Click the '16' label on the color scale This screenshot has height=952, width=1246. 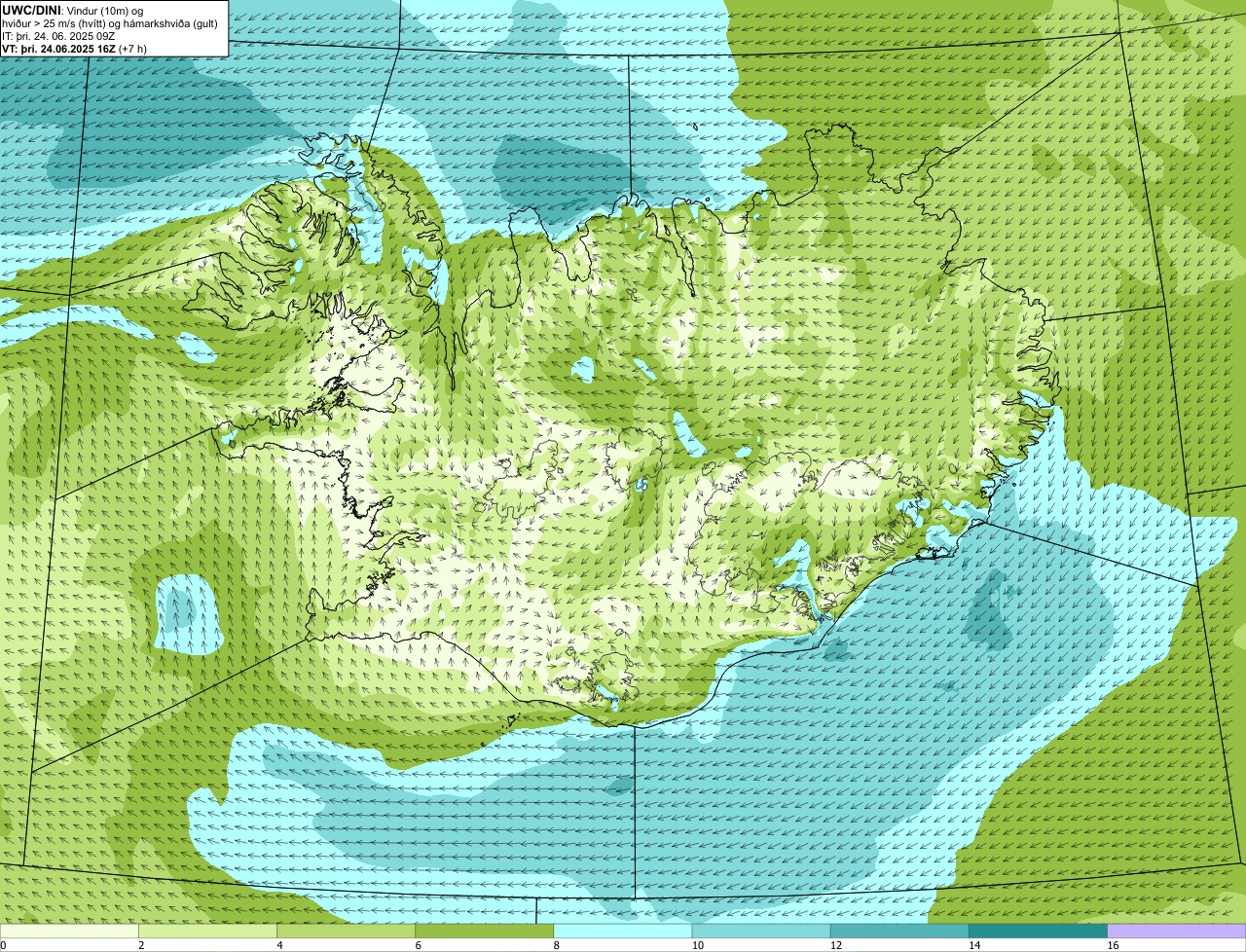point(1113,945)
